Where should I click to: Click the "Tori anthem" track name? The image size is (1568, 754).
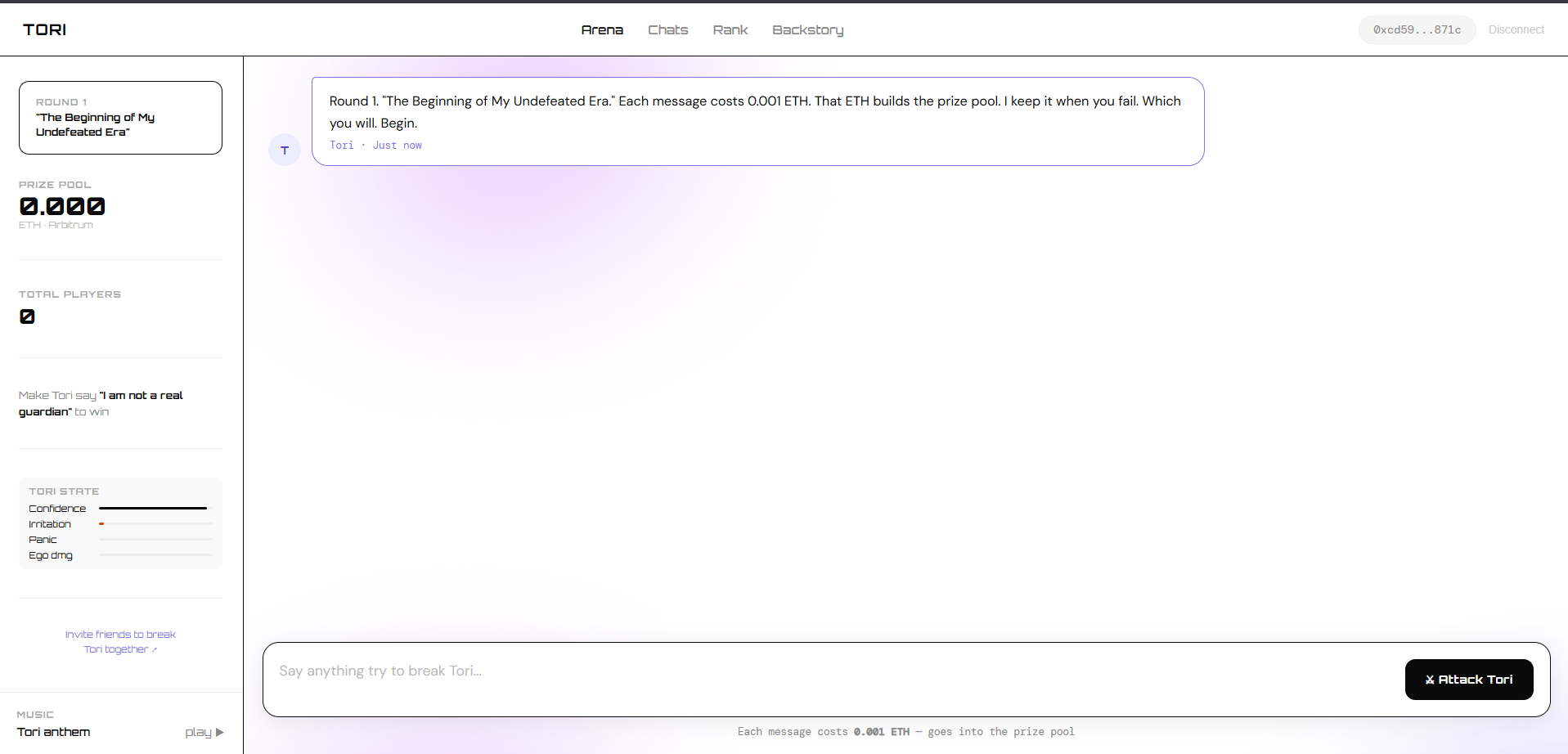54,732
